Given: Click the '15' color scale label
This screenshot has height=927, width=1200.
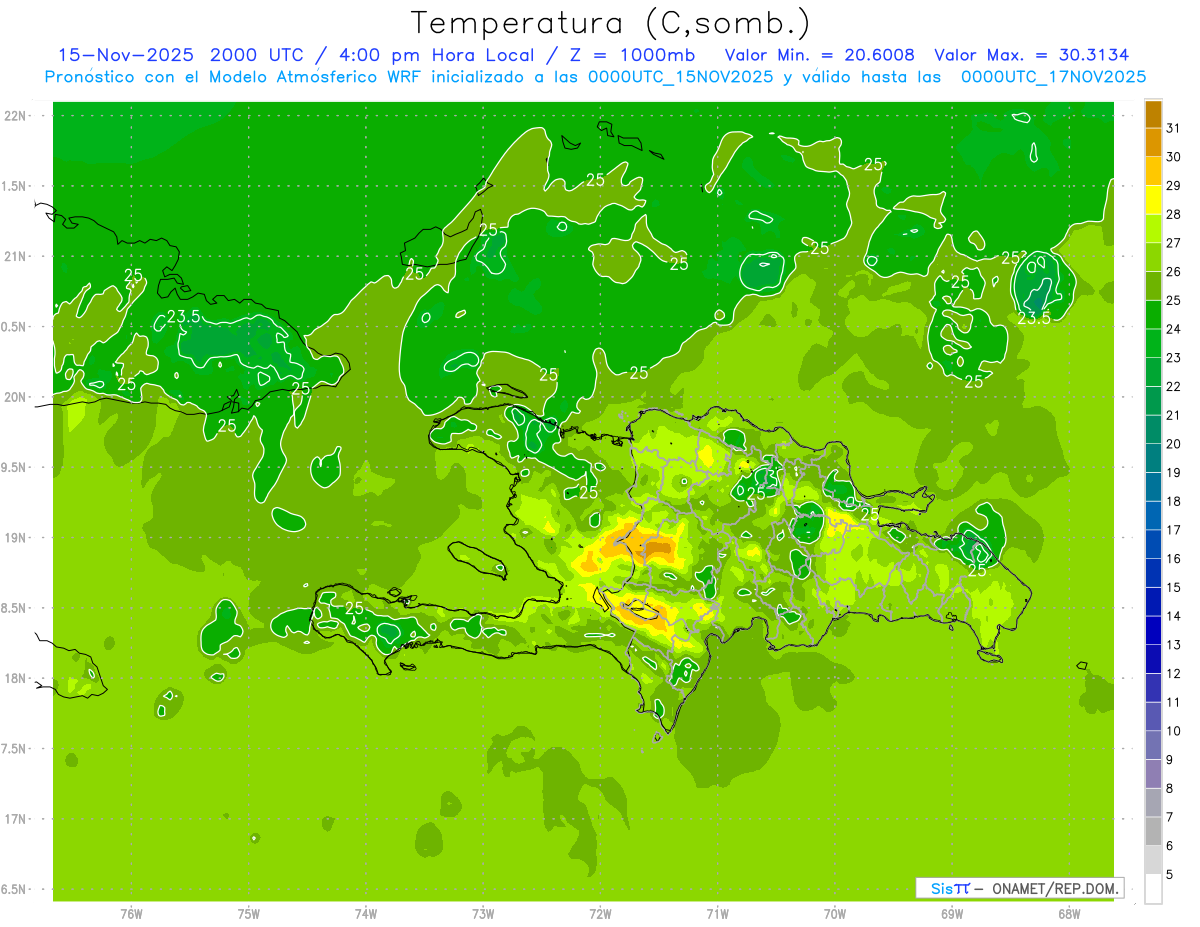Looking at the screenshot, I should pyautogui.click(x=1174, y=587).
